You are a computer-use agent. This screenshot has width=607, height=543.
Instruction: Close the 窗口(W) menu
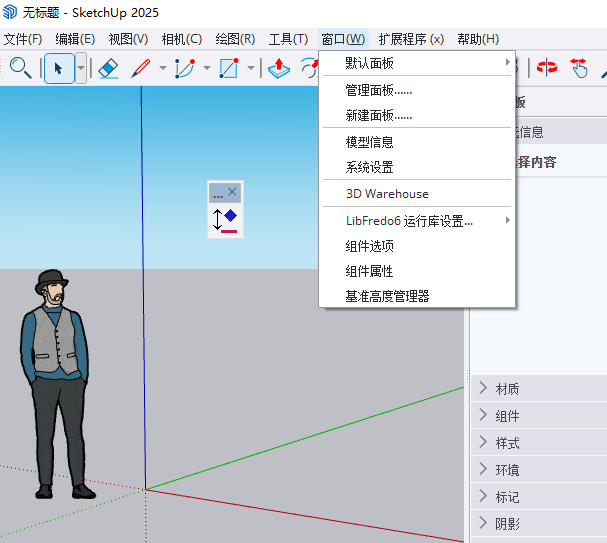click(x=343, y=39)
